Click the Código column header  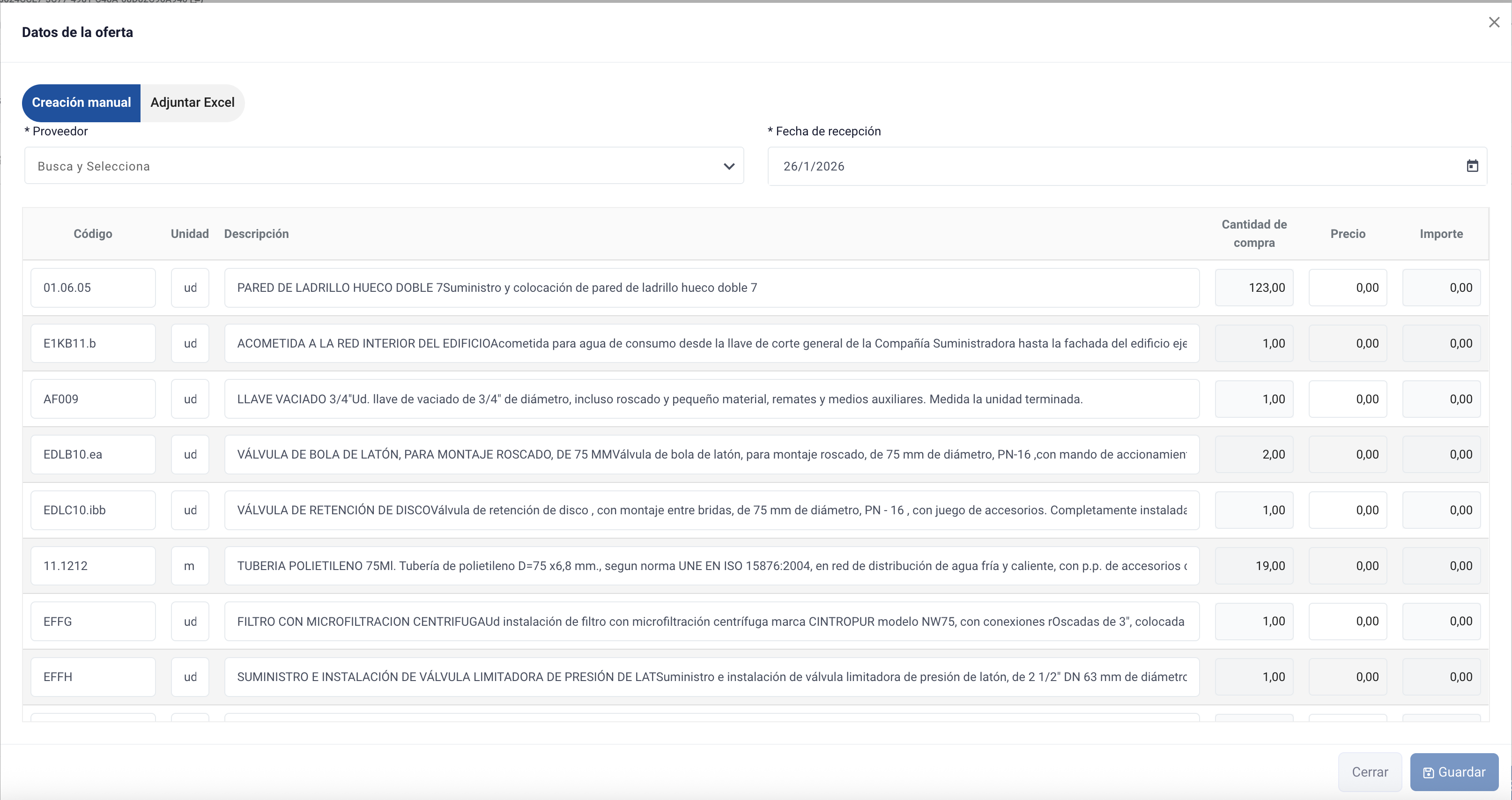[x=93, y=234]
